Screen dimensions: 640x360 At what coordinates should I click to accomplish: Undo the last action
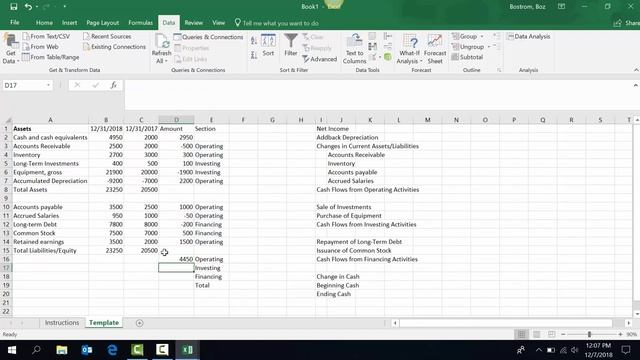28,7
